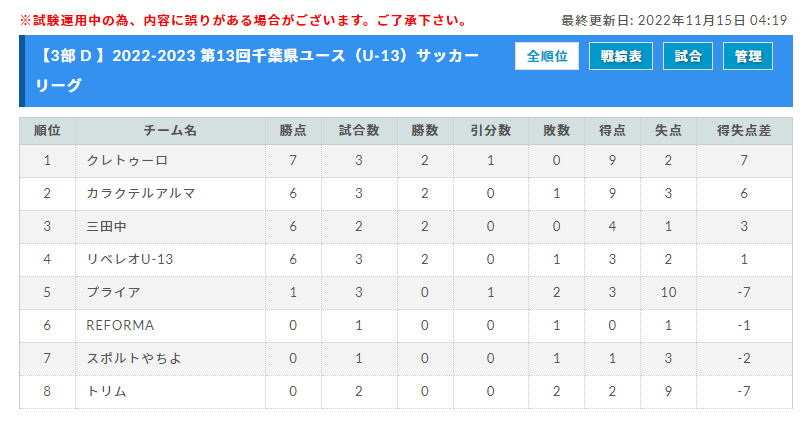The width and height of the screenshot is (812, 428).
Task: Open the 試合 tab
Action: point(688,56)
